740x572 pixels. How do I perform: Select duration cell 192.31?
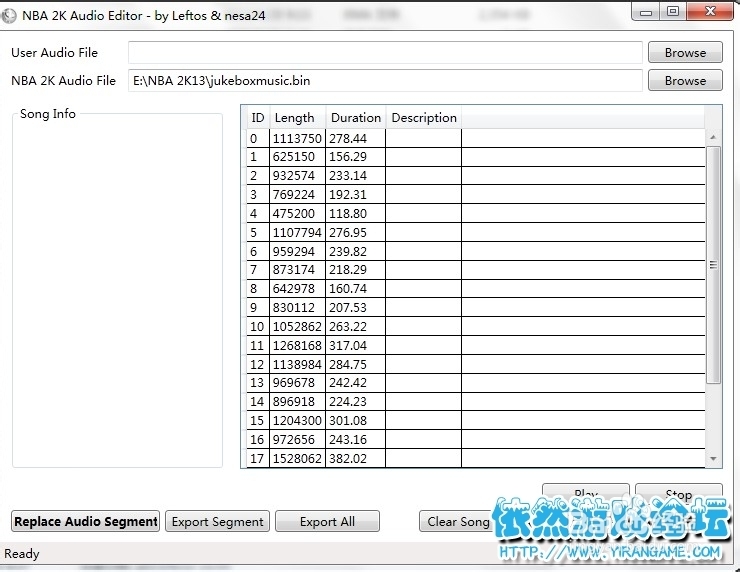click(355, 194)
